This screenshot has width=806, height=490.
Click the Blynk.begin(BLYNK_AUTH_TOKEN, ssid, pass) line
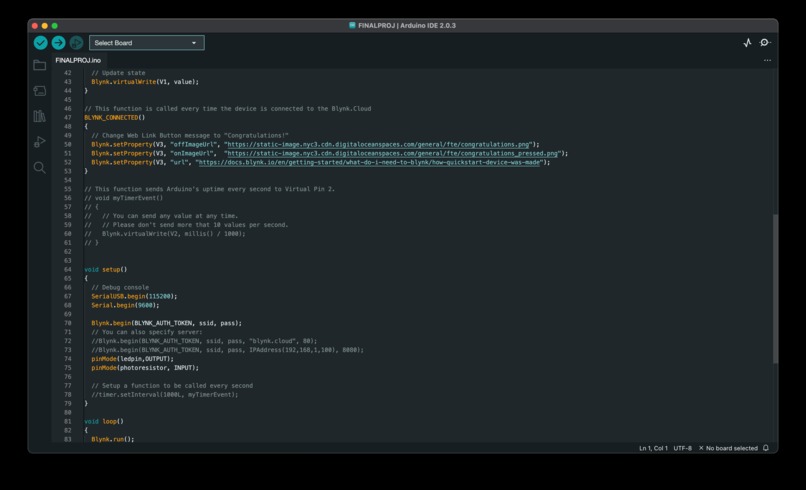(x=167, y=323)
